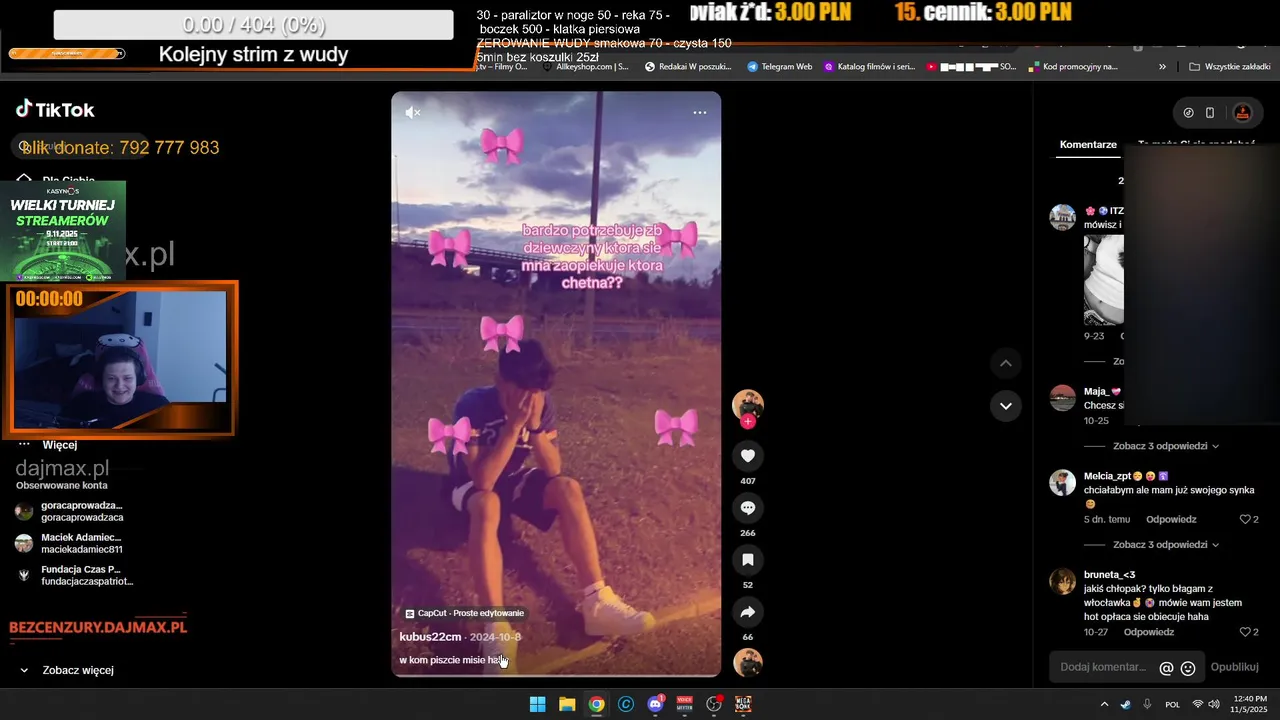Click the Dodaj komentarz input field
This screenshot has width=1280, height=720.
1103,667
